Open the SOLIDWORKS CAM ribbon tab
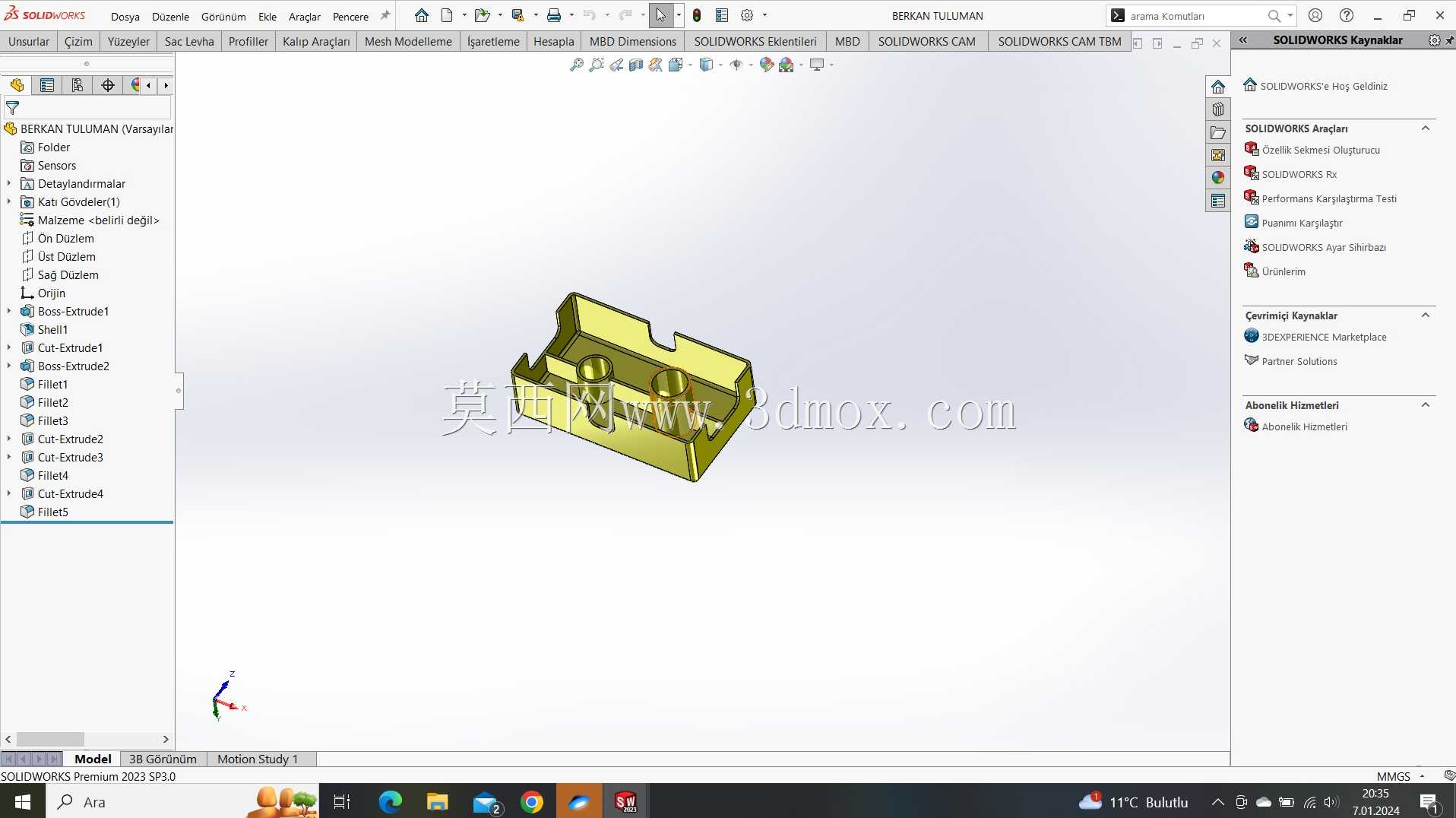Viewport: 1456px width, 818px height. pyautogui.click(x=926, y=41)
